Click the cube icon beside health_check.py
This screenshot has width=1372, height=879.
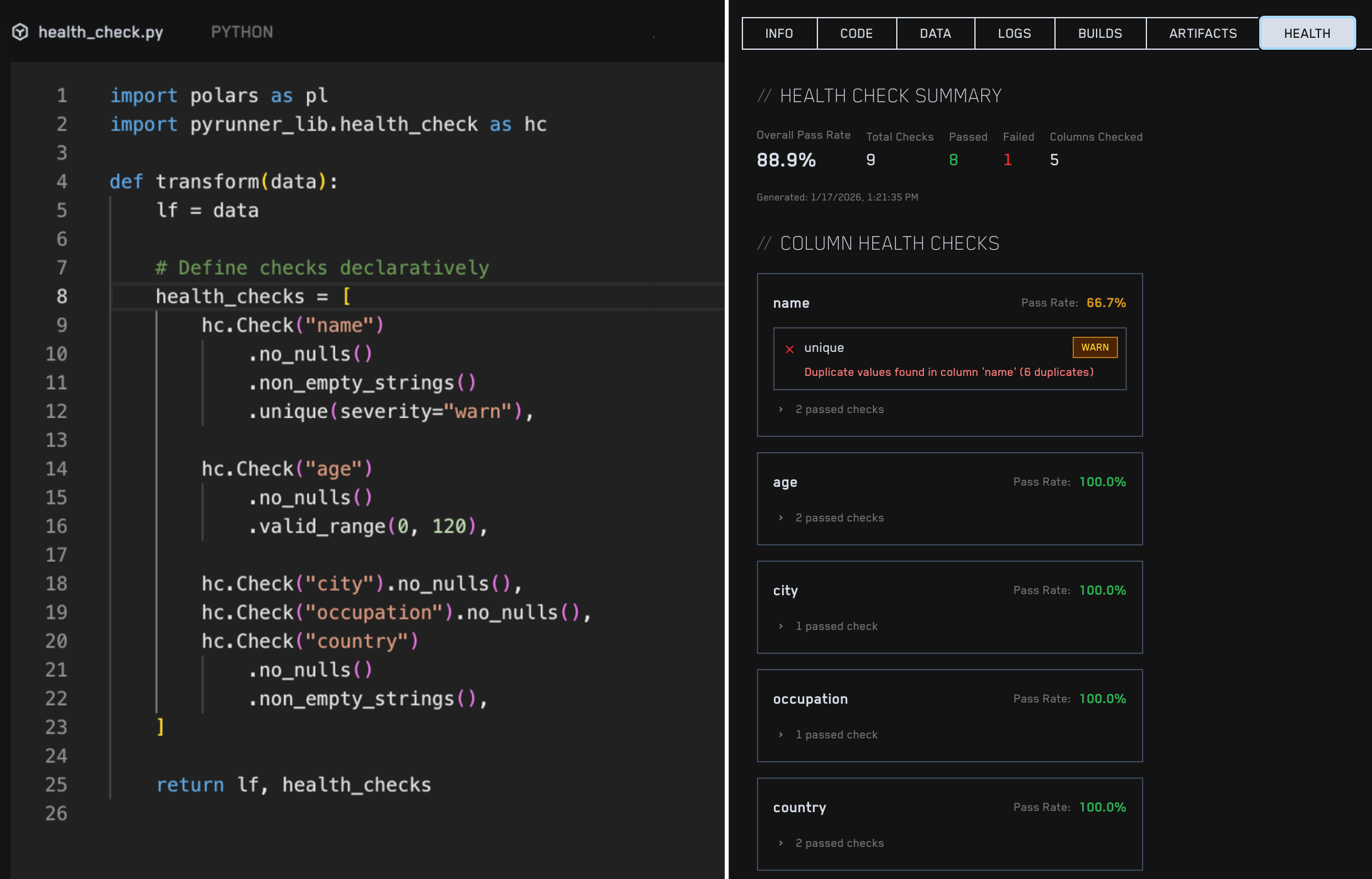tap(20, 32)
